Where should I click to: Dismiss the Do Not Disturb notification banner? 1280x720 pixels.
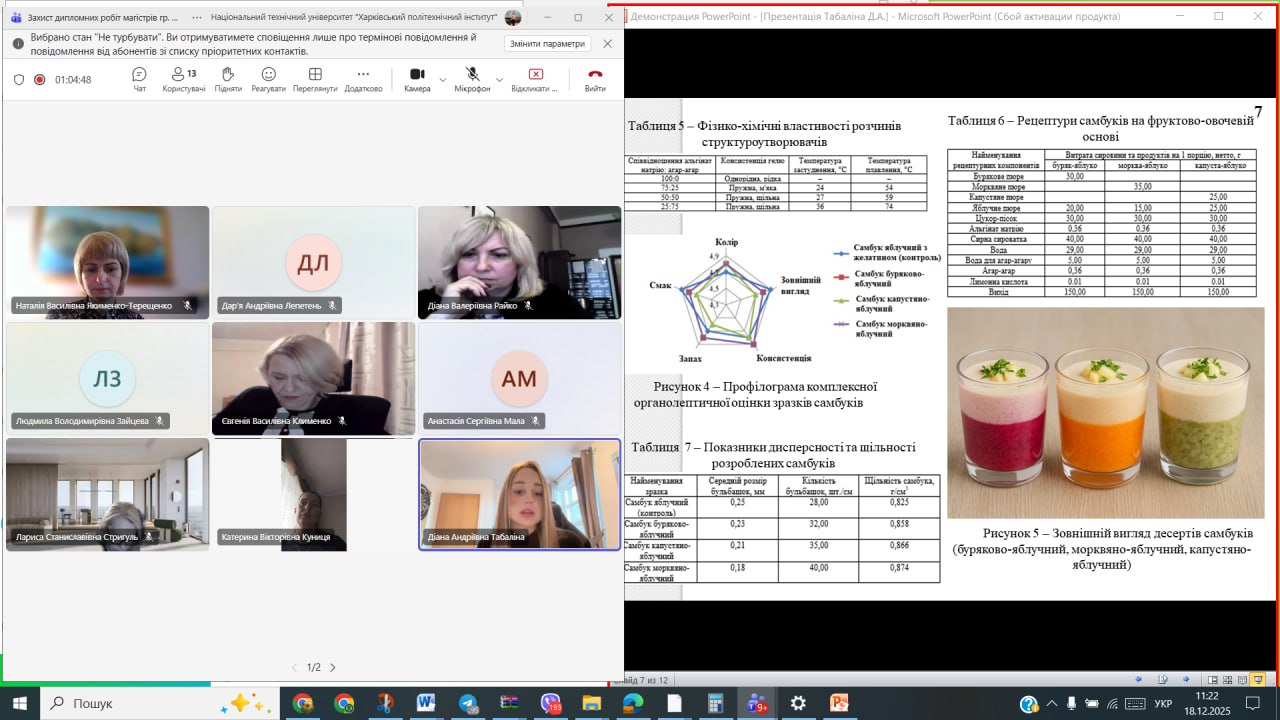(x=607, y=44)
